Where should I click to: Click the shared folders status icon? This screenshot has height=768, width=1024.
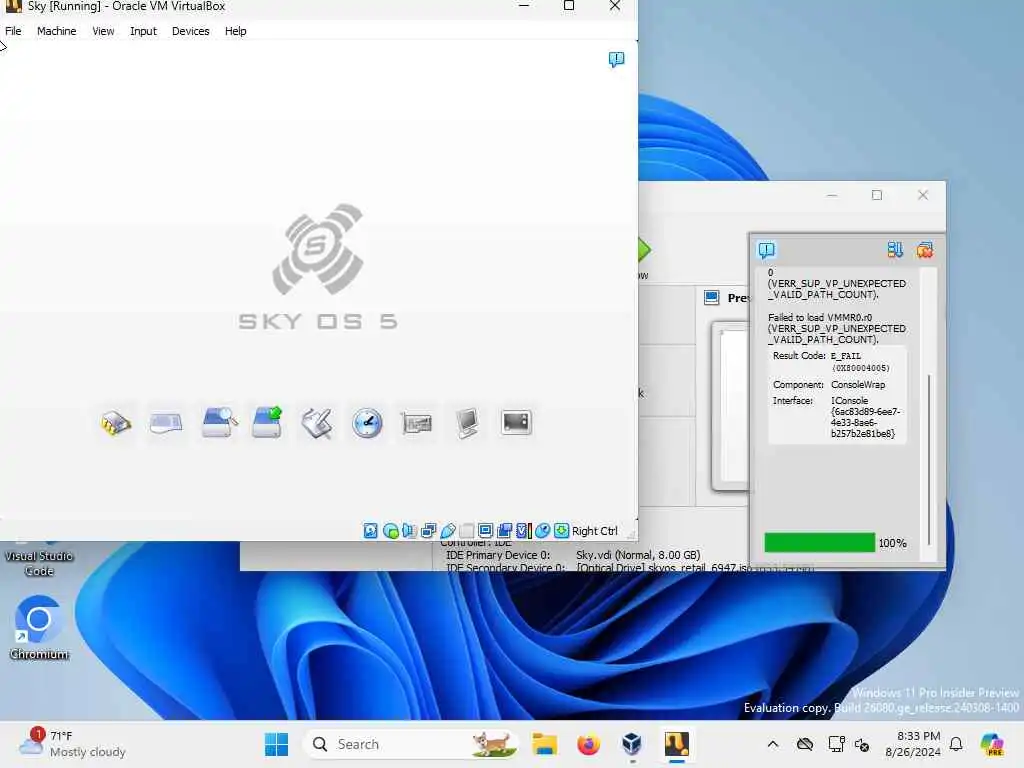pyautogui.click(x=466, y=531)
